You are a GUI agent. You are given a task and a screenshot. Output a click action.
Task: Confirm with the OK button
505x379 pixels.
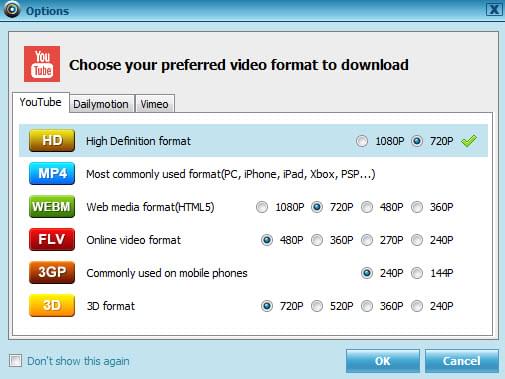coord(383,361)
